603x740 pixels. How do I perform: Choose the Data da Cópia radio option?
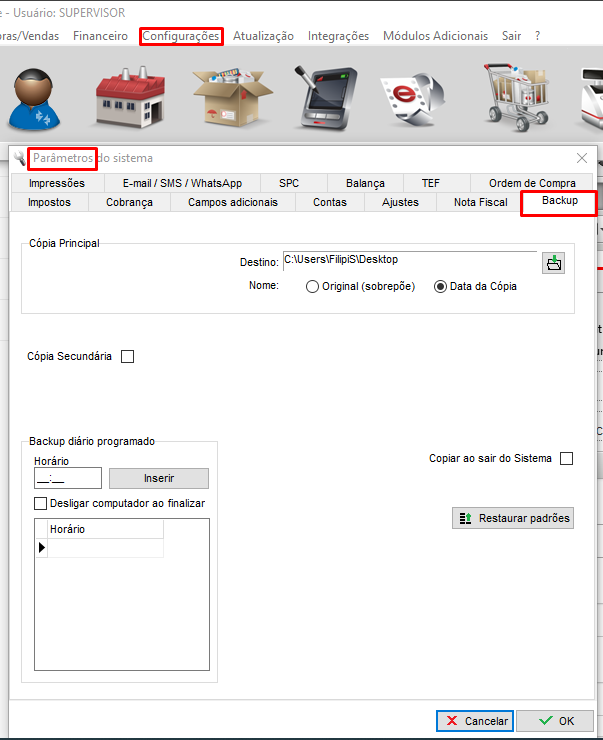point(440,286)
